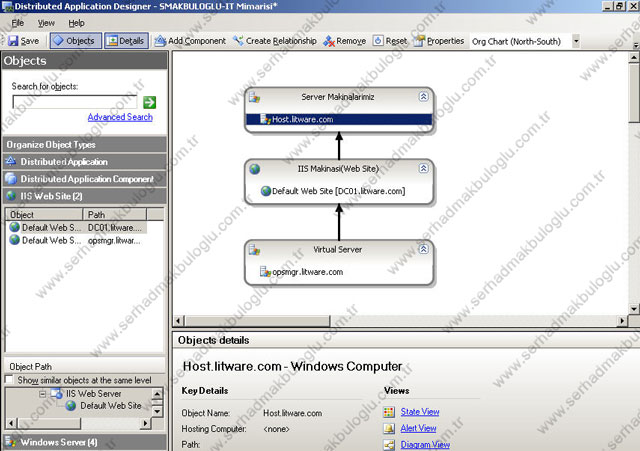Click the Save toolbar icon
The height and width of the screenshot is (451, 640).
pyautogui.click(x=13, y=41)
